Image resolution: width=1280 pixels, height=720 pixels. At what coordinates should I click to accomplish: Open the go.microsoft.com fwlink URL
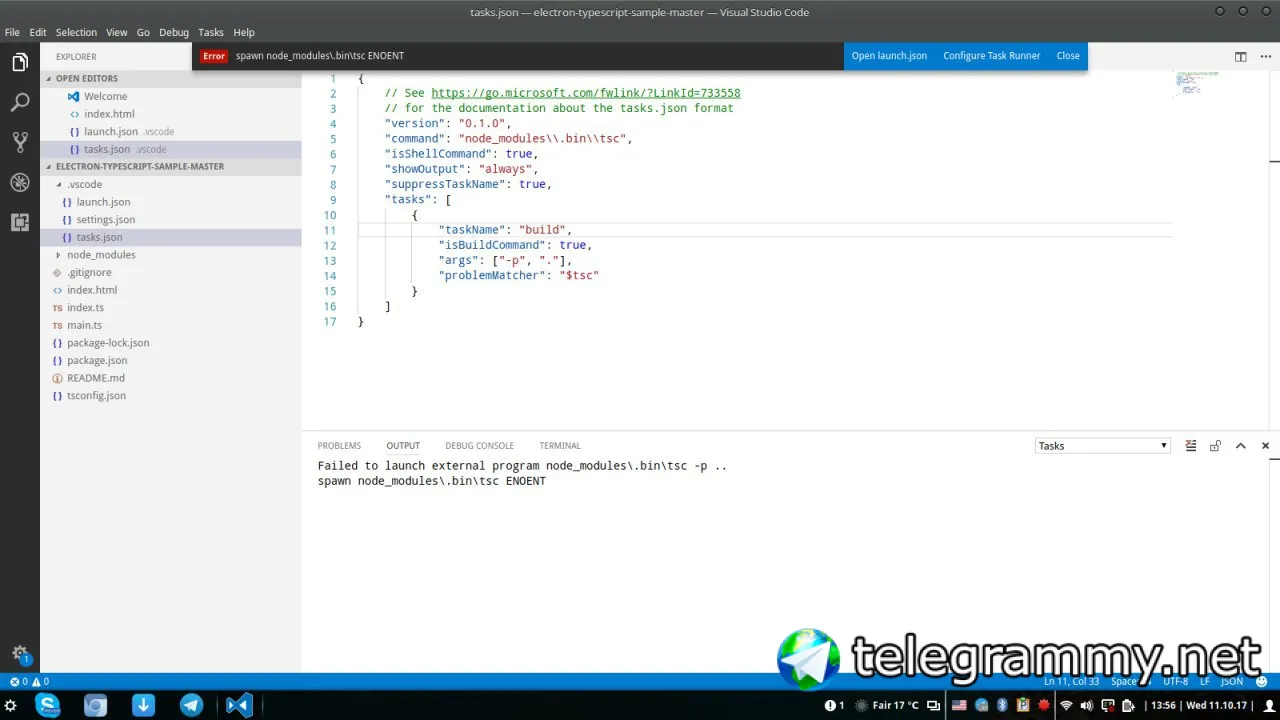tap(586, 93)
